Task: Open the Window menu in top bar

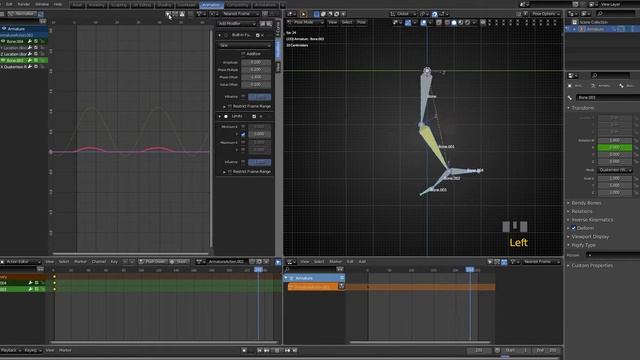Action: (x=42, y=4)
